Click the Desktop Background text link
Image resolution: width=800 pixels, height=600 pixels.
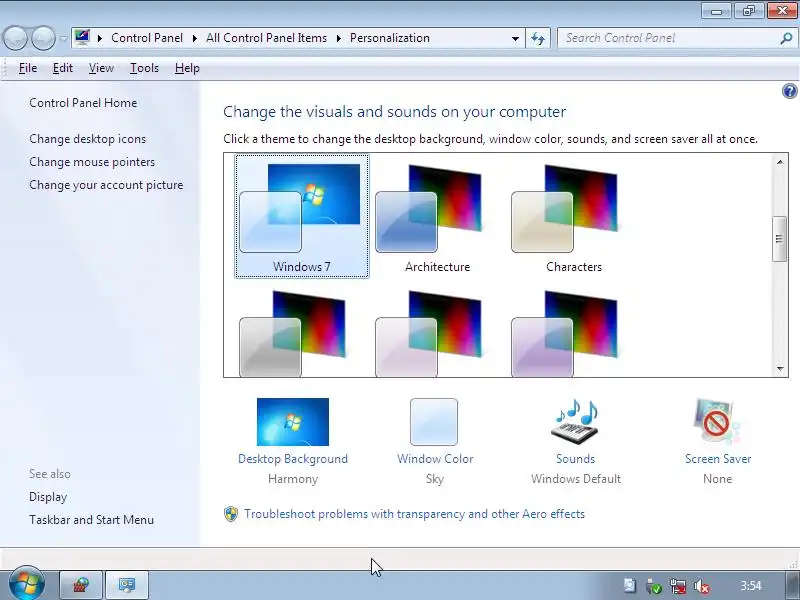coord(293,459)
